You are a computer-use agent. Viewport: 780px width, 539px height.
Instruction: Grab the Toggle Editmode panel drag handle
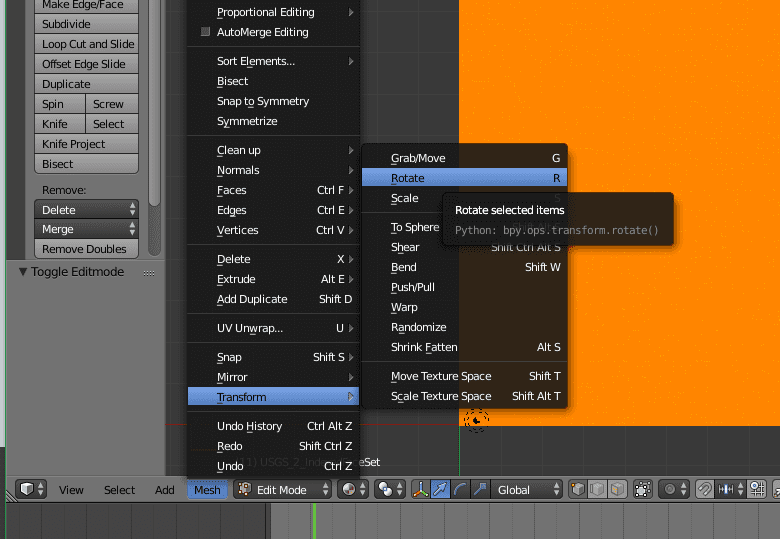point(149,273)
